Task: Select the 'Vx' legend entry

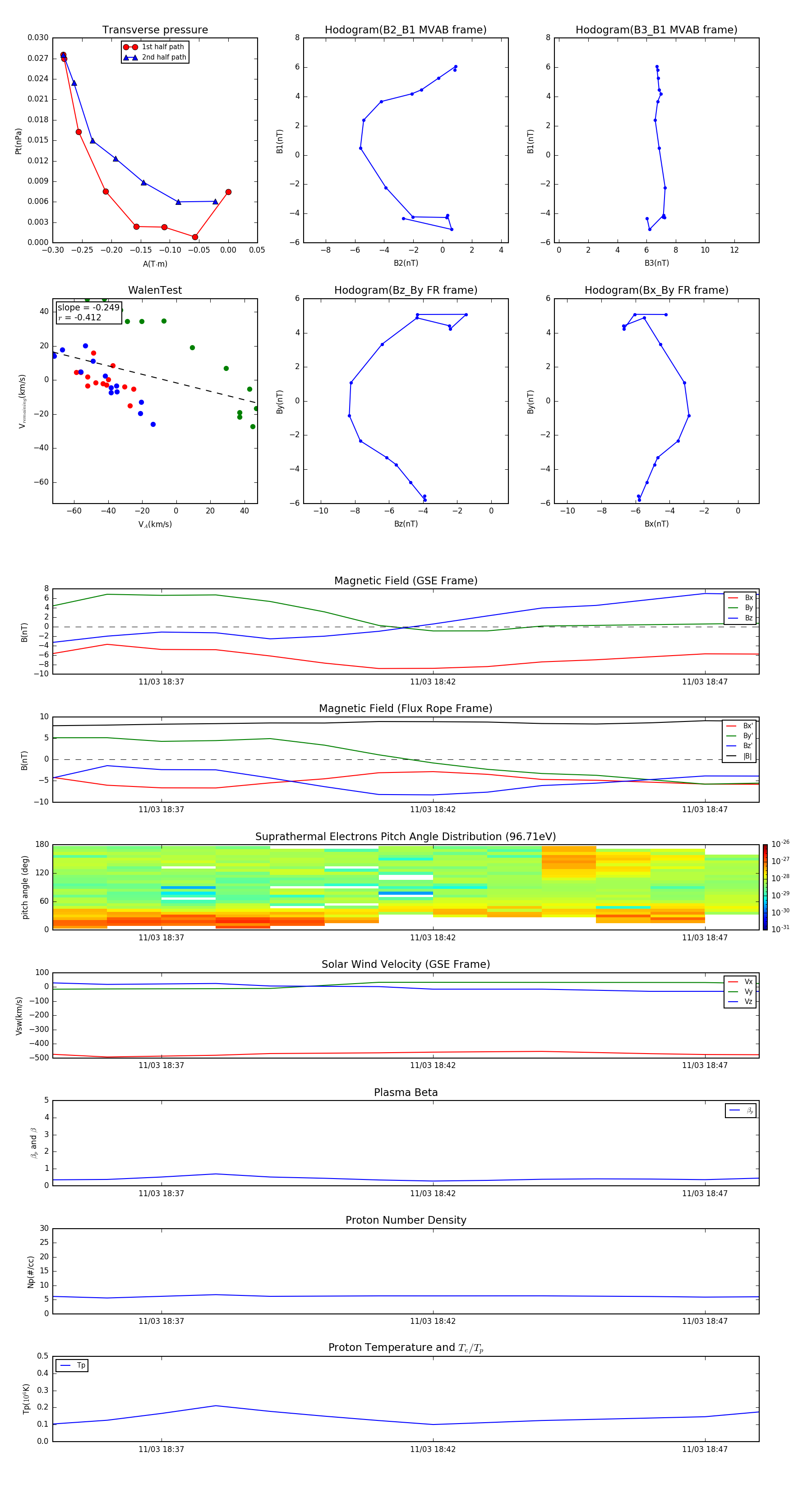Action: (x=740, y=981)
